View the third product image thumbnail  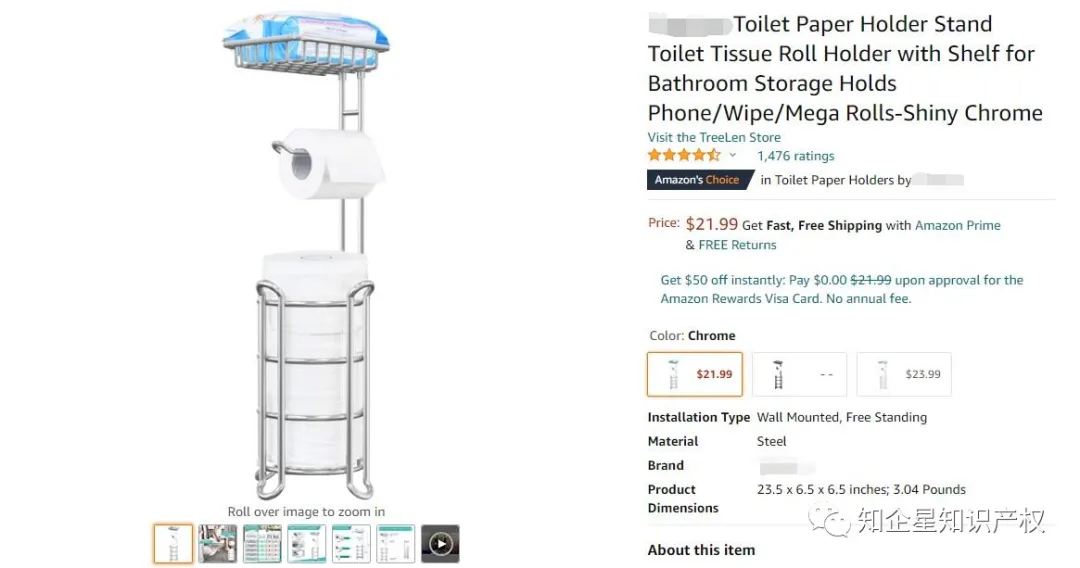(x=262, y=543)
